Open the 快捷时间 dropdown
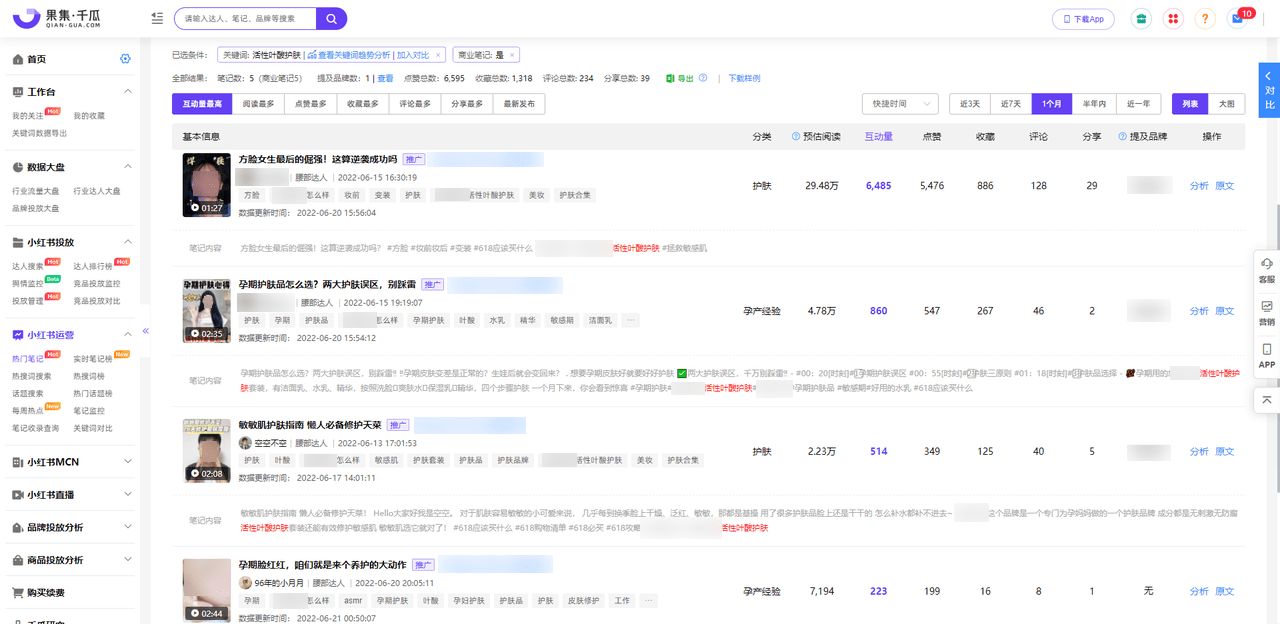 (x=900, y=104)
